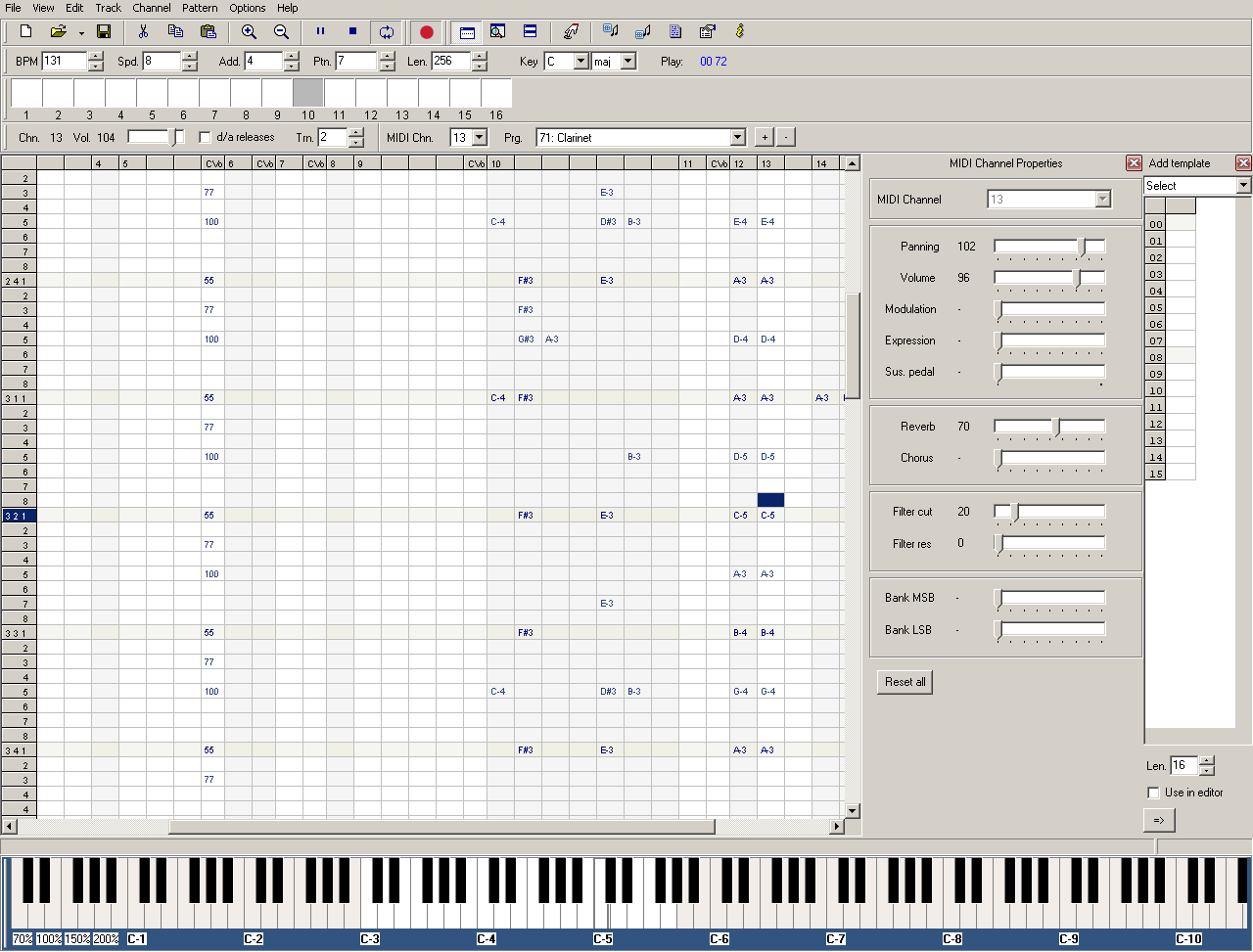Click the blue split-panel toolbar icon
The width and height of the screenshot is (1253, 952).
pos(530,31)
